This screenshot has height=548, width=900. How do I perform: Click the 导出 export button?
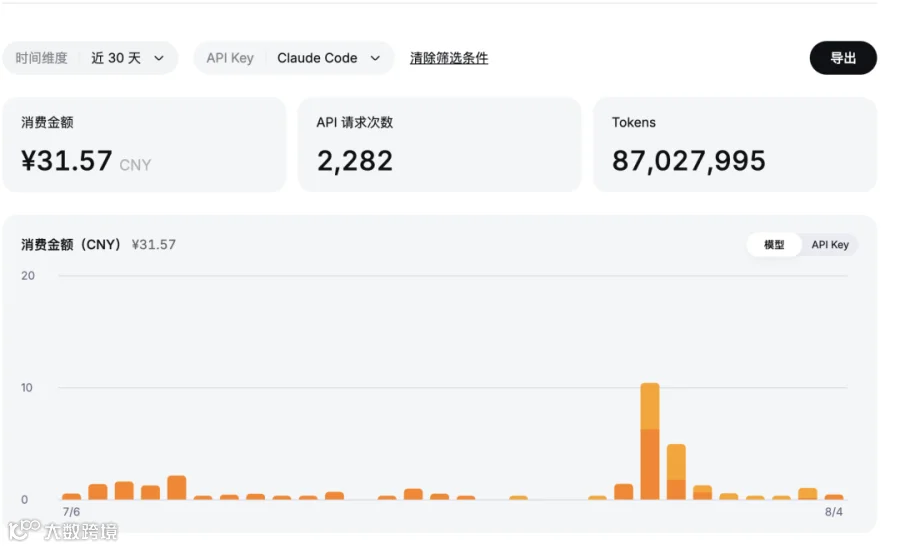click(x=843, y=58)
